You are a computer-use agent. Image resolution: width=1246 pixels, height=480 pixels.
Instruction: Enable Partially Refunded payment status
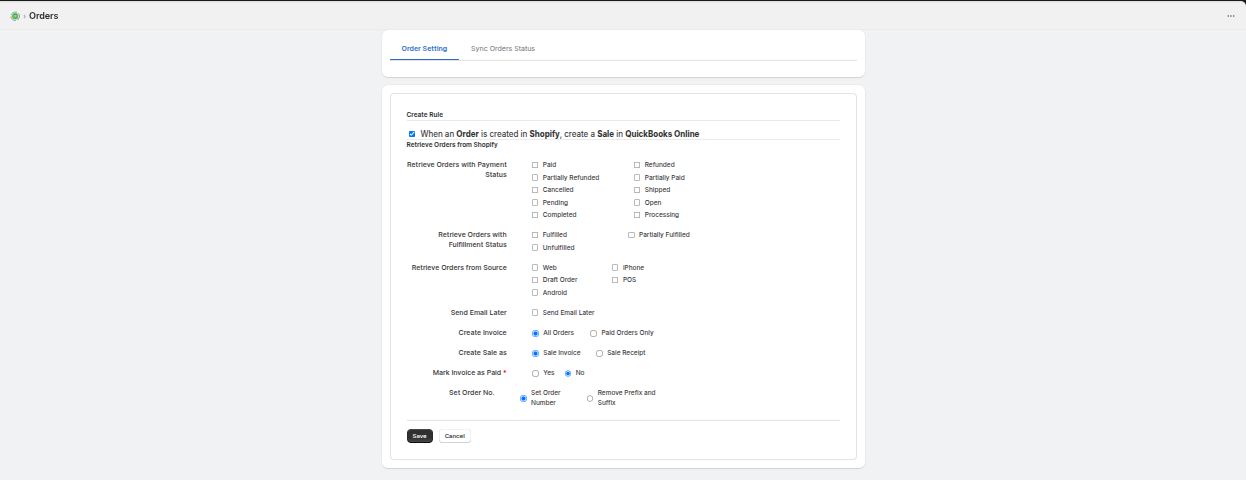point(535,177)
